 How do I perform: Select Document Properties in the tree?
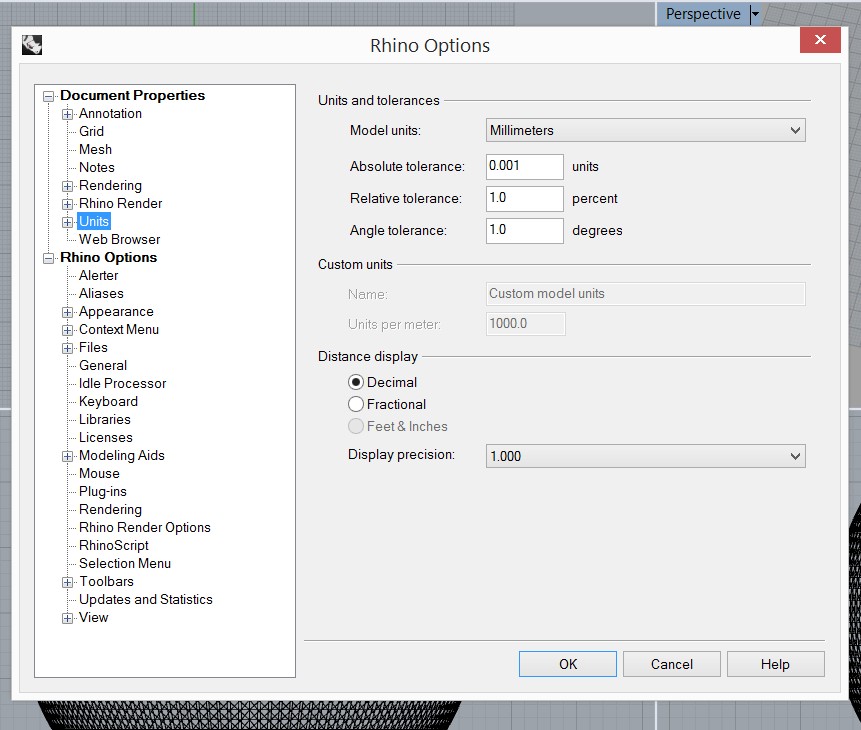click(x=132, y=96)
